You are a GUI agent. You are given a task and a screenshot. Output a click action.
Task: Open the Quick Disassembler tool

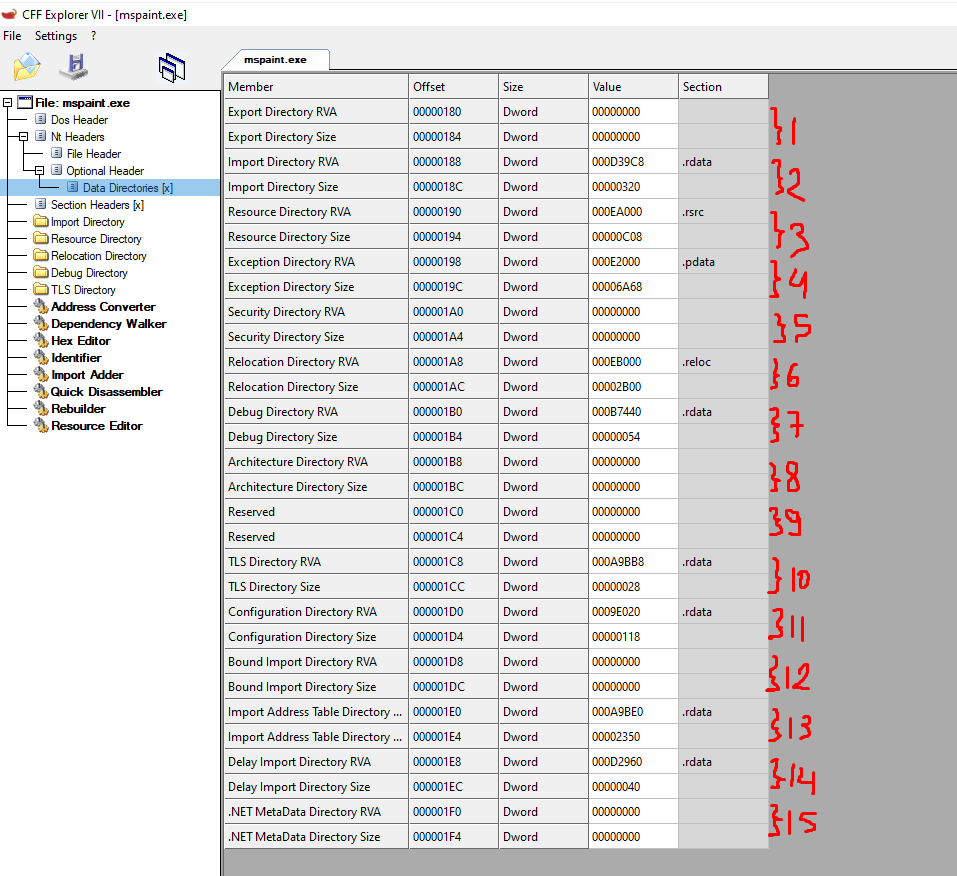click(x=106, y=392)
